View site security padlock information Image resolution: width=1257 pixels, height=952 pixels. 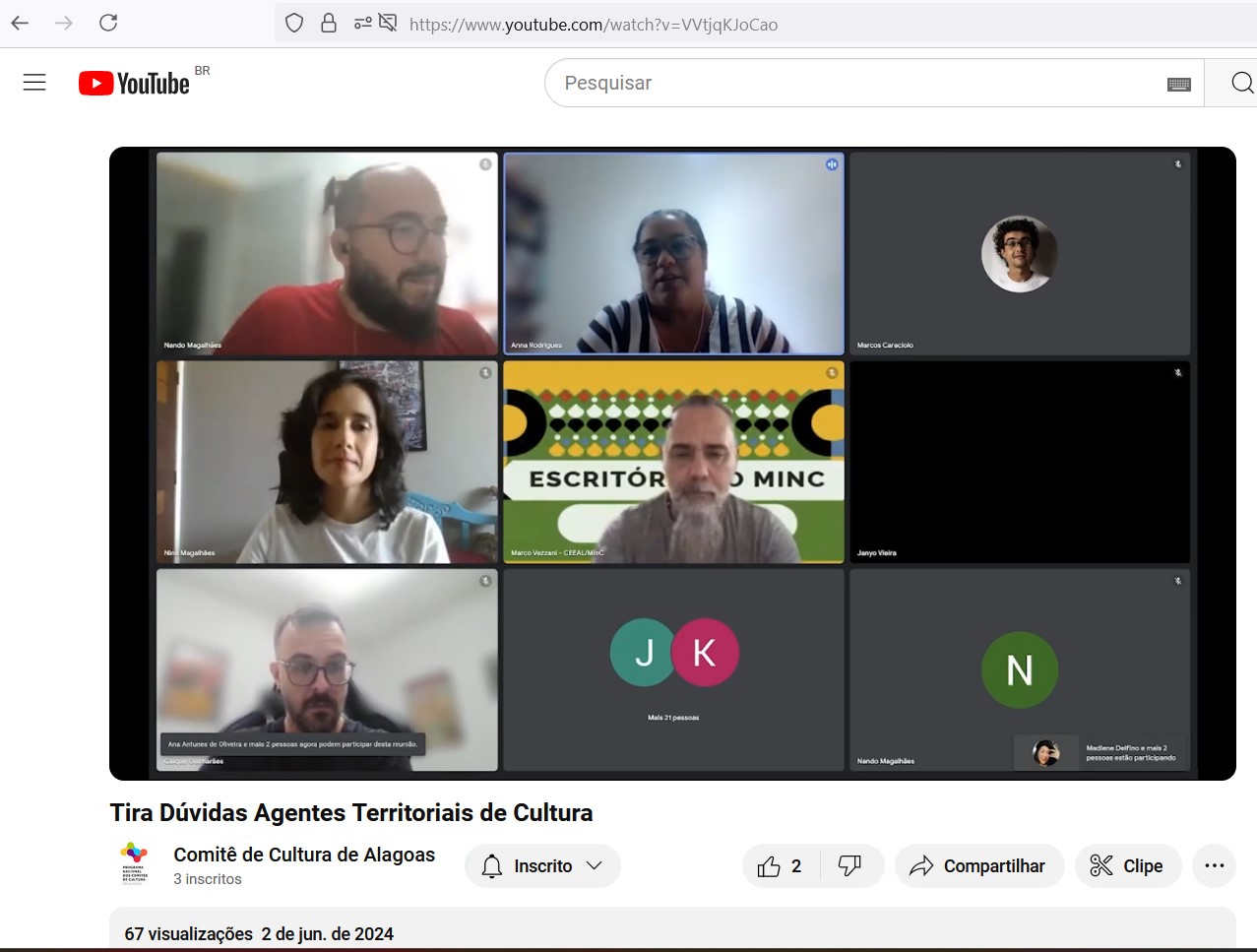[329, 23]
